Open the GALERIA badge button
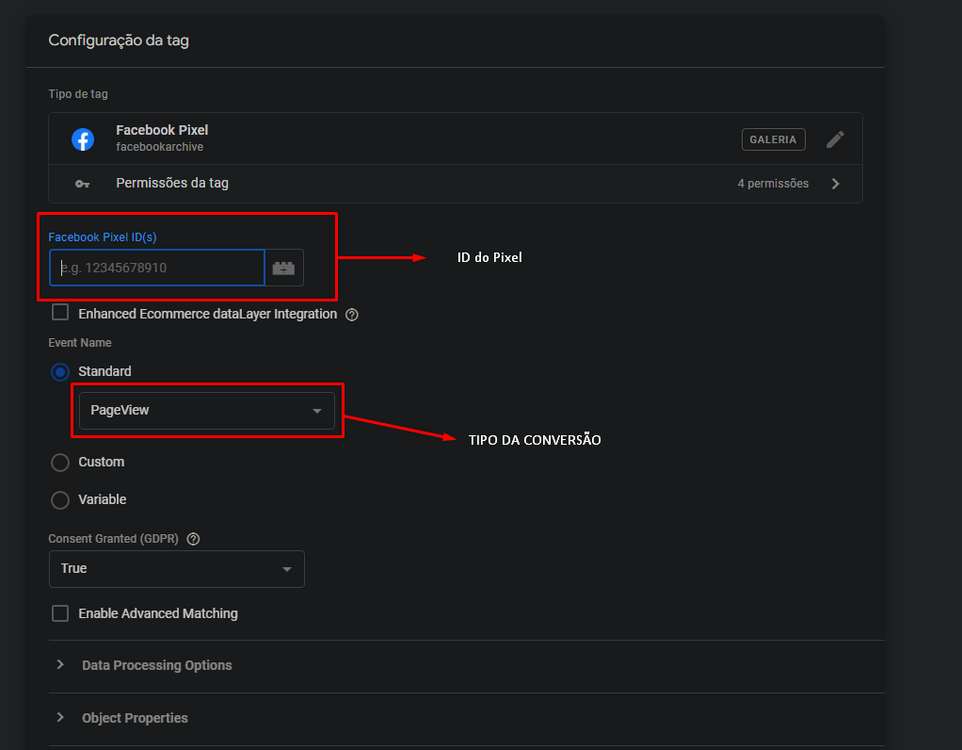962x750 pixels. tap(773, 139)
